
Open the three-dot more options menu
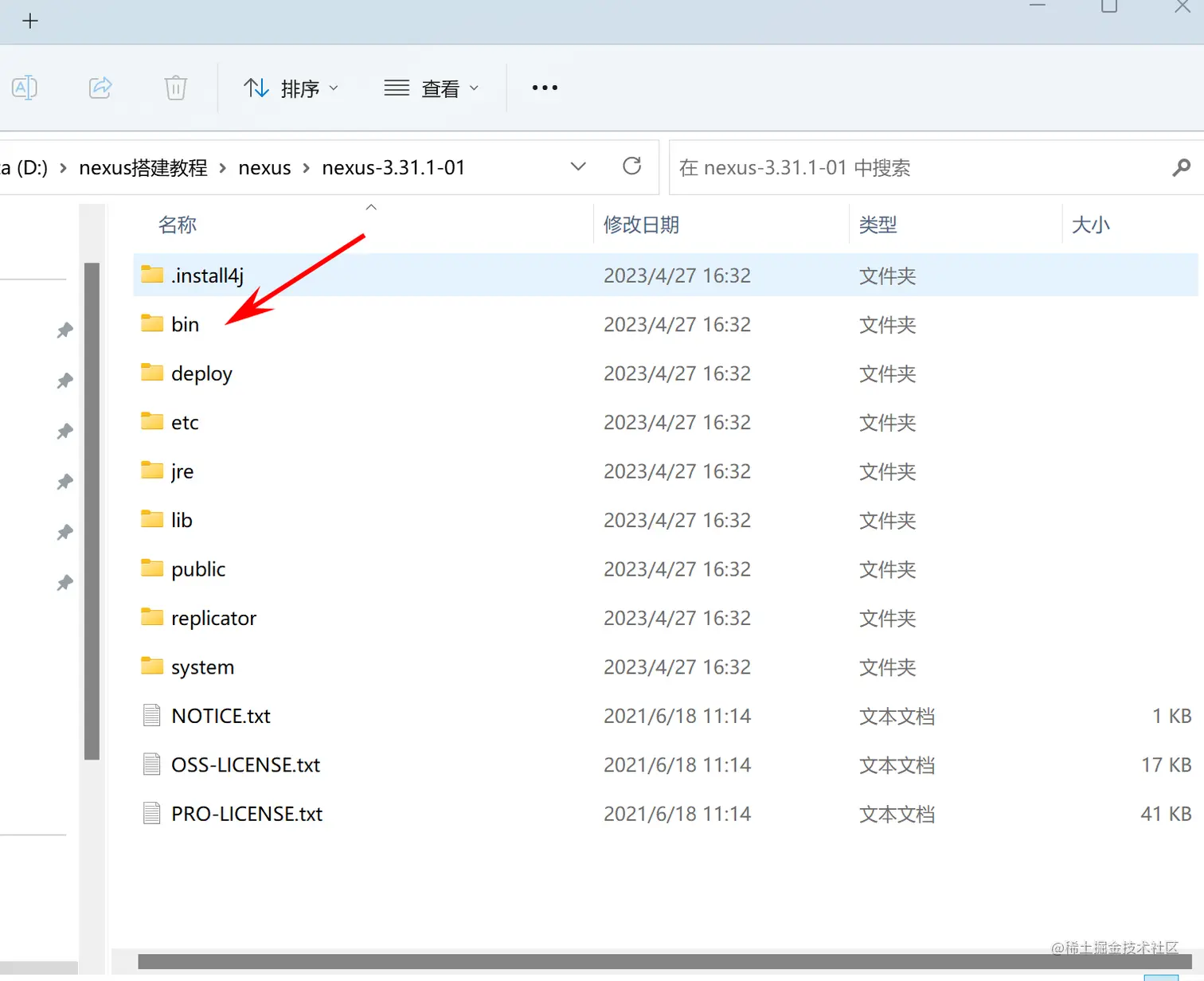(x=545, y=88)
